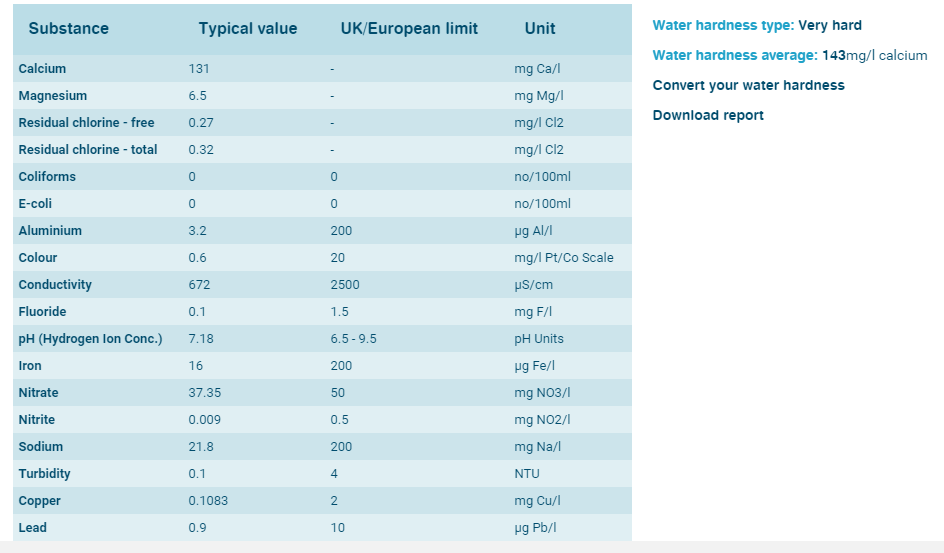Select the pH (Hydrogen Ion Conc.) row
This screenshot has height=553, width=944.
point(90,339)
